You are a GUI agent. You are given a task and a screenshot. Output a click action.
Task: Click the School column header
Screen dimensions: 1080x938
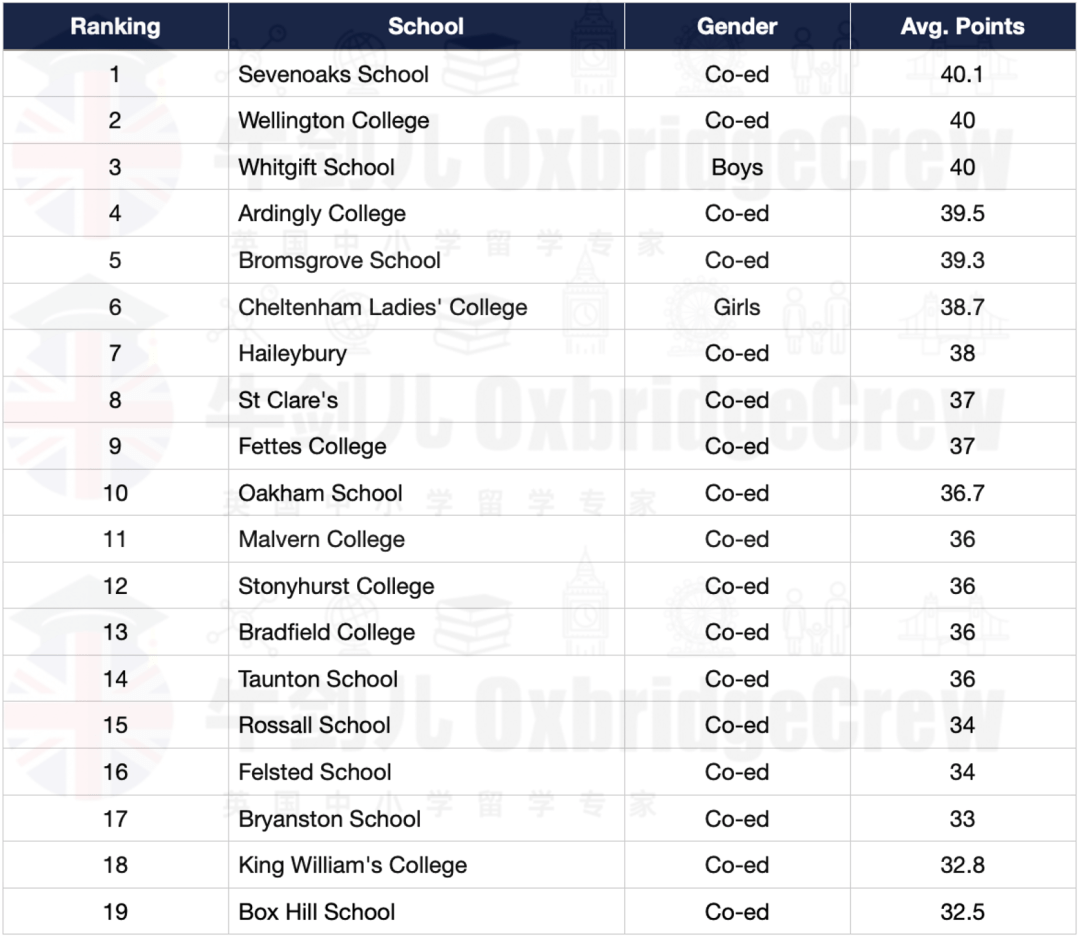pos(426,26)
